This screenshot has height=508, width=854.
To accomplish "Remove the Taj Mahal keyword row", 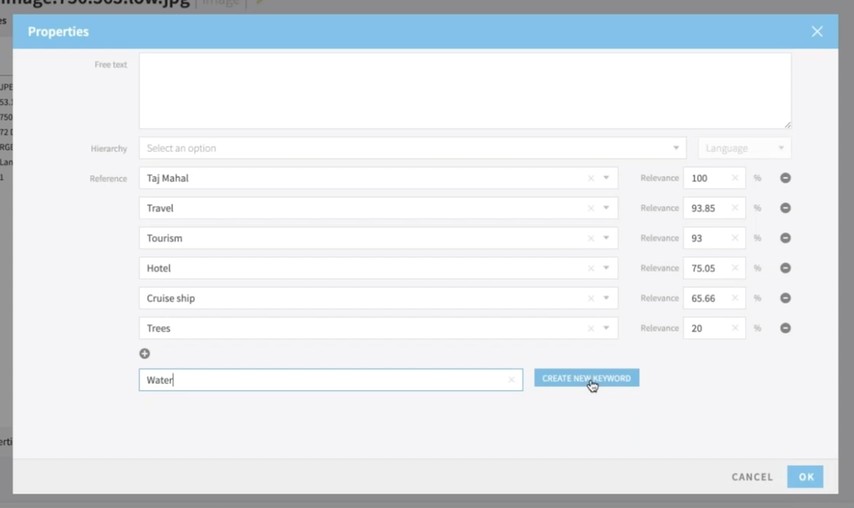I will point(785,178).
